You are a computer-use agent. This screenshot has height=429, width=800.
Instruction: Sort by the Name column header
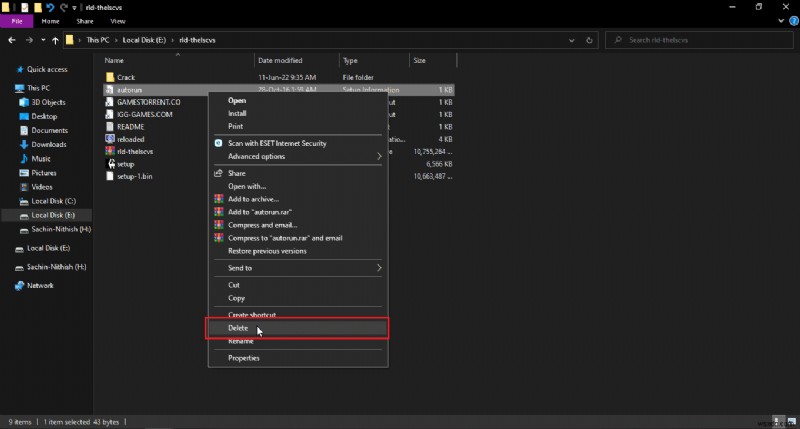(114, 61)
